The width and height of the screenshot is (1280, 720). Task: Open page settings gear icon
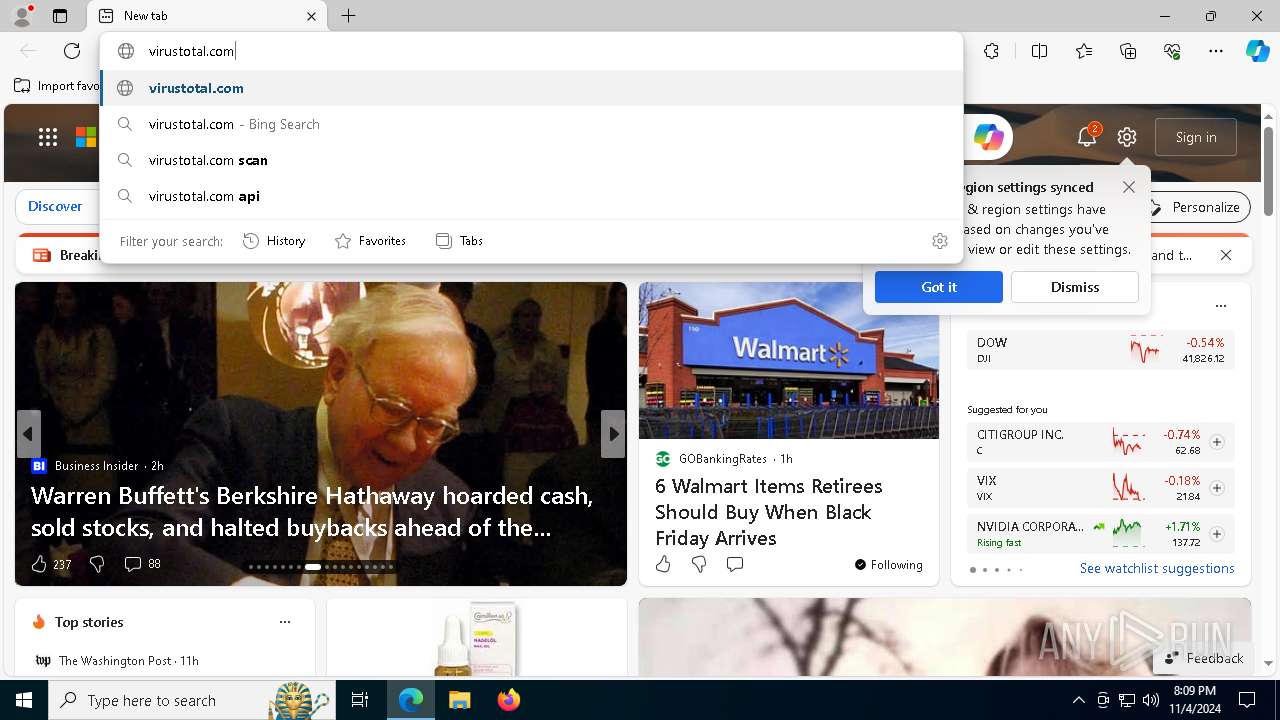coord(1127,137)
